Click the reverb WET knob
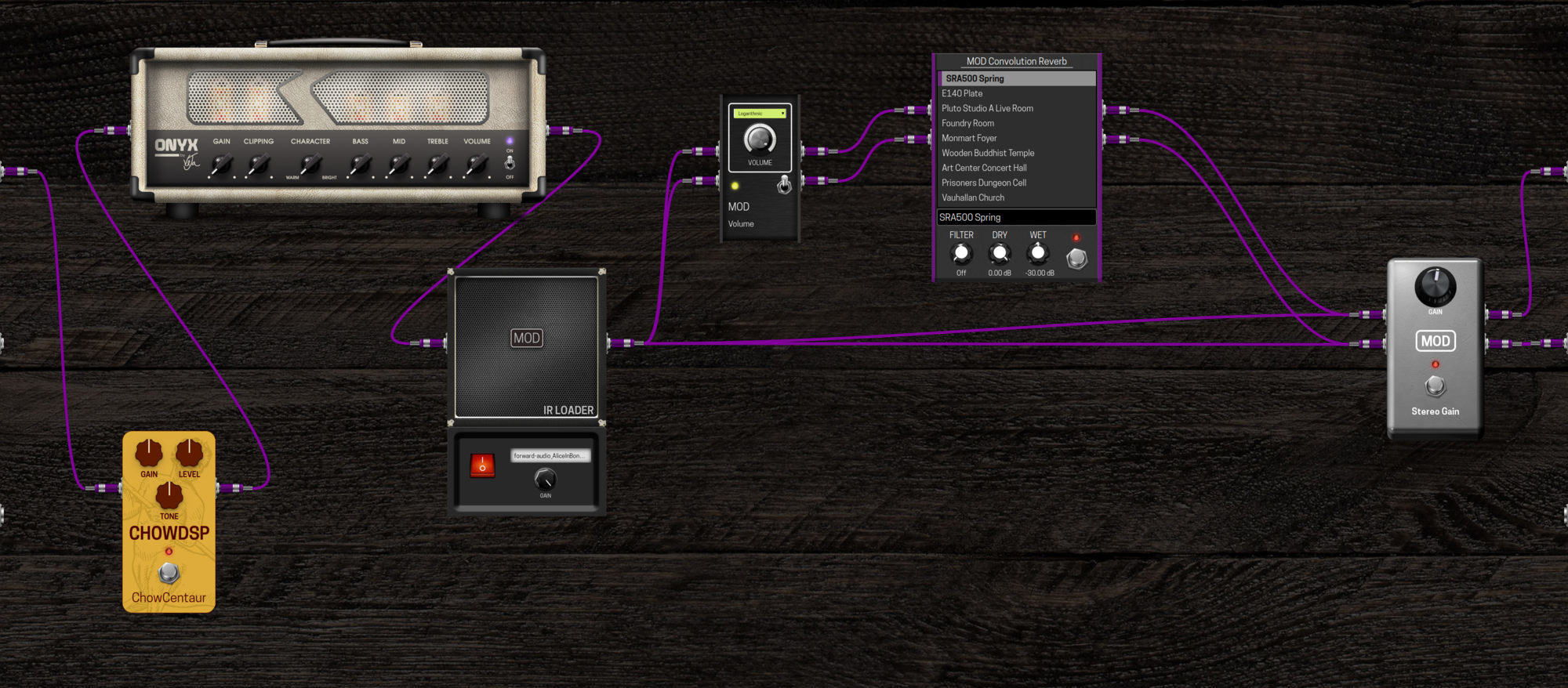1568x688 pixels. [x=1038, y=253]
